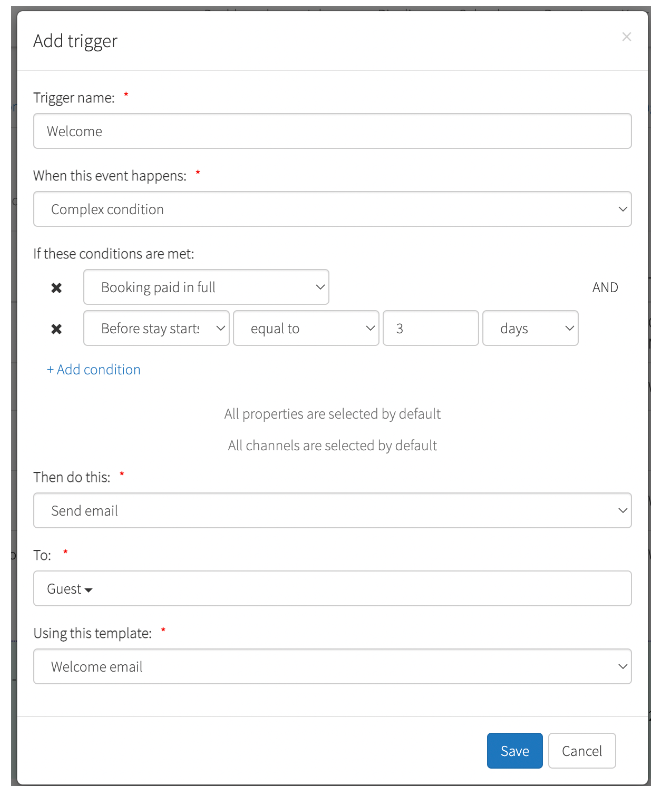Click the All channels are selected text
Viewport: 666px width, 795px height.
coord(332,445)
